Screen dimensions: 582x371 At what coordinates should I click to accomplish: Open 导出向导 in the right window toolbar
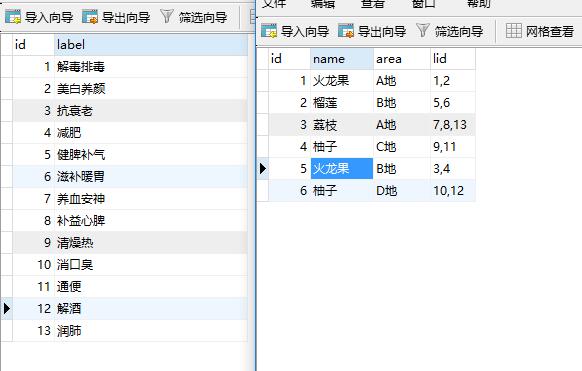(x=372, y=31)
